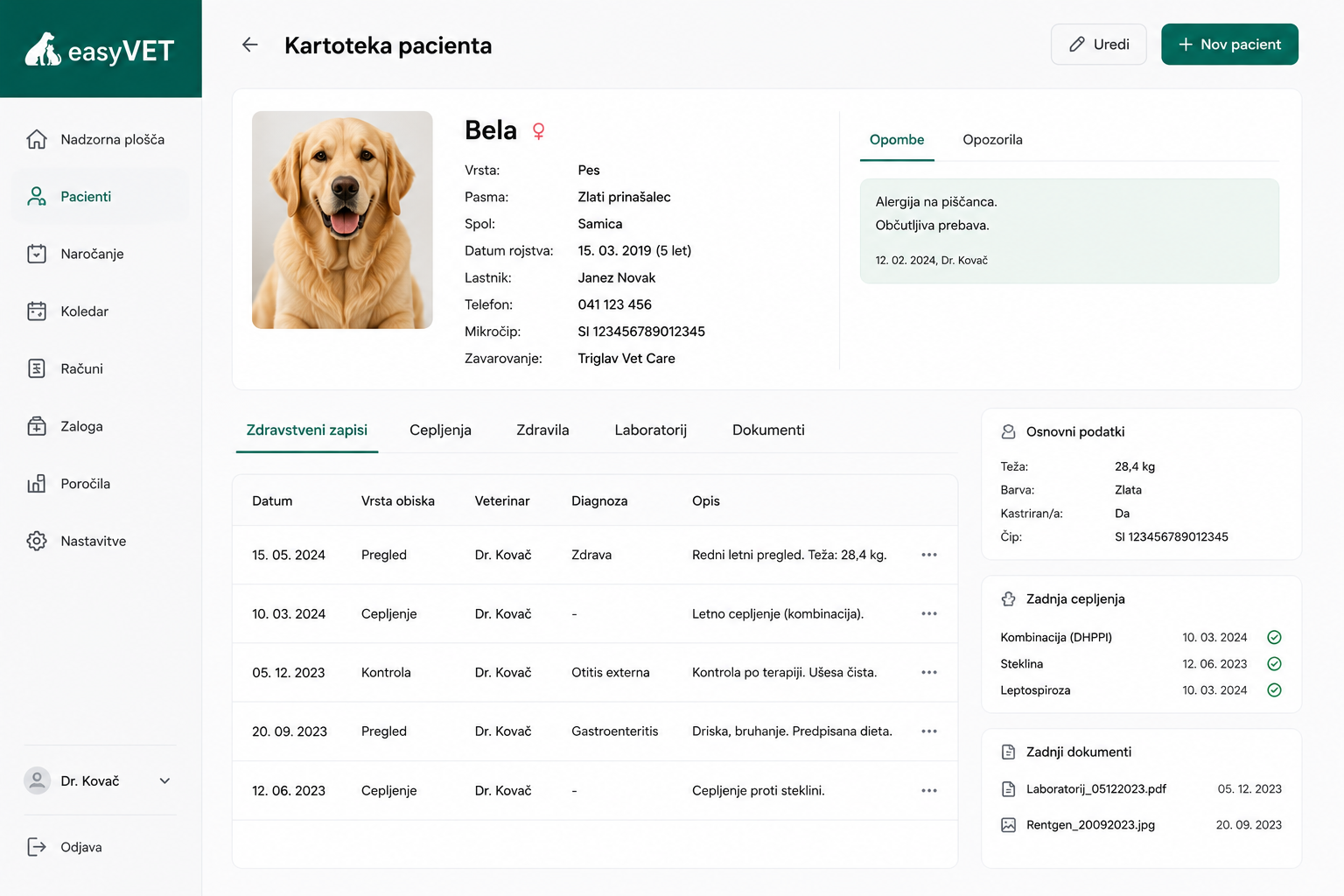
Task: Open the Poročila chart icon
Action: (x=37, y=484)
